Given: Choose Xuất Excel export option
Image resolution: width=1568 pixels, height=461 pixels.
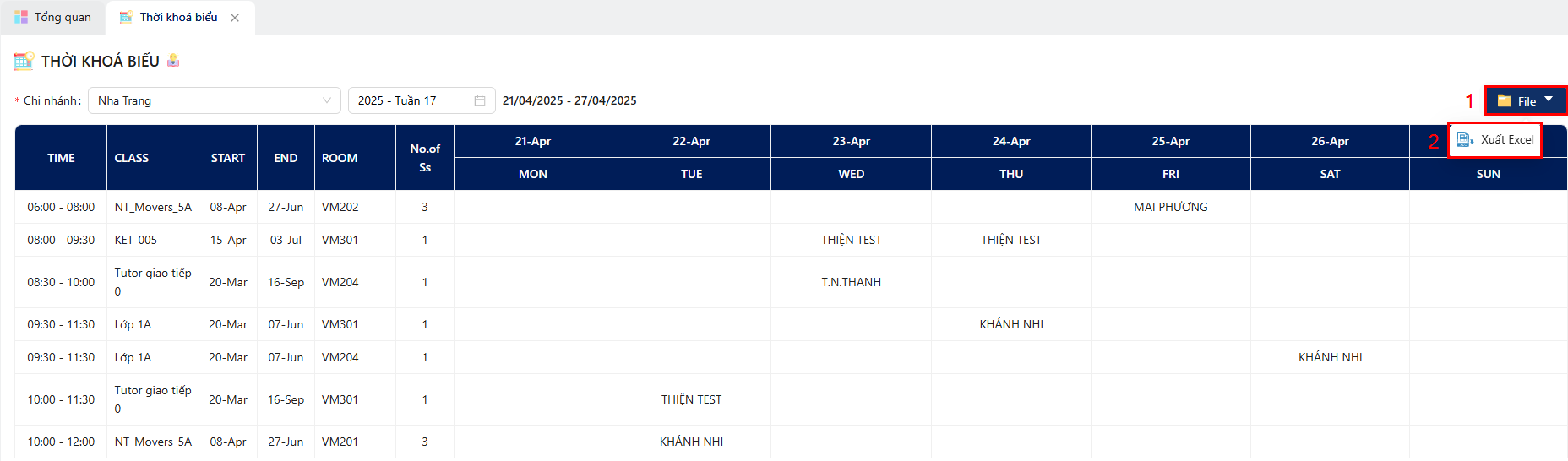Looking at the screenshot, I should [x=1495, y=139].
